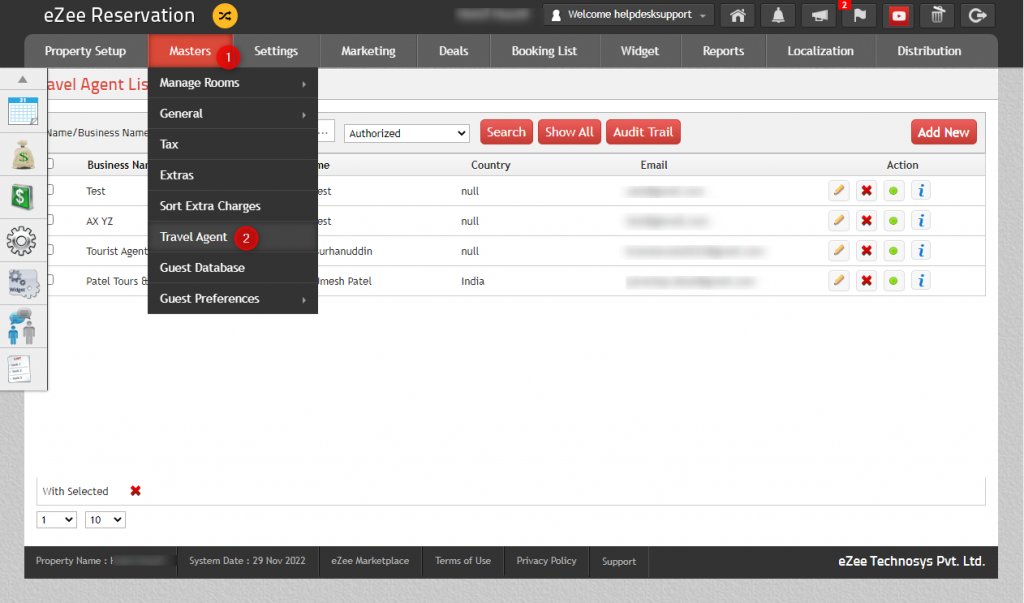Switch to the Settings tab

coord(276,51)
